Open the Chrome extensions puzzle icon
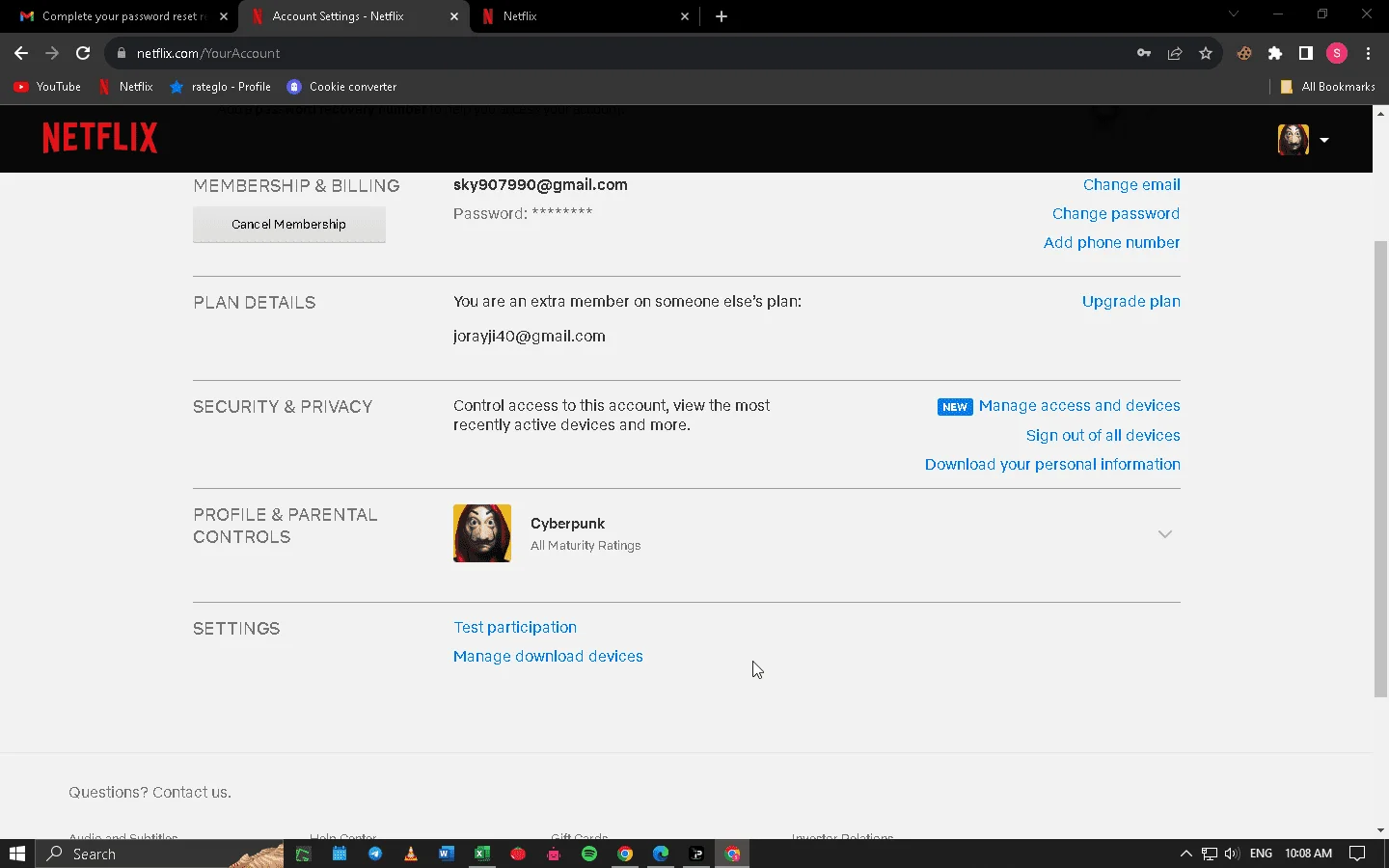The height and width of the screenshot is (868, 1389). (x=1275, y=53)
